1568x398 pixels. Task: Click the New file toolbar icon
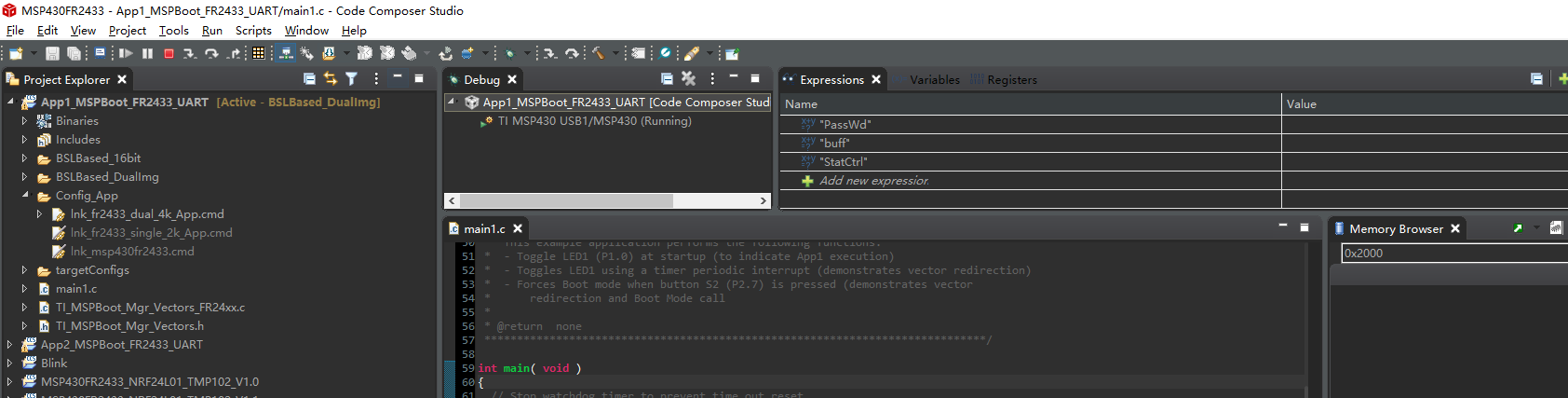pos(16,53)
